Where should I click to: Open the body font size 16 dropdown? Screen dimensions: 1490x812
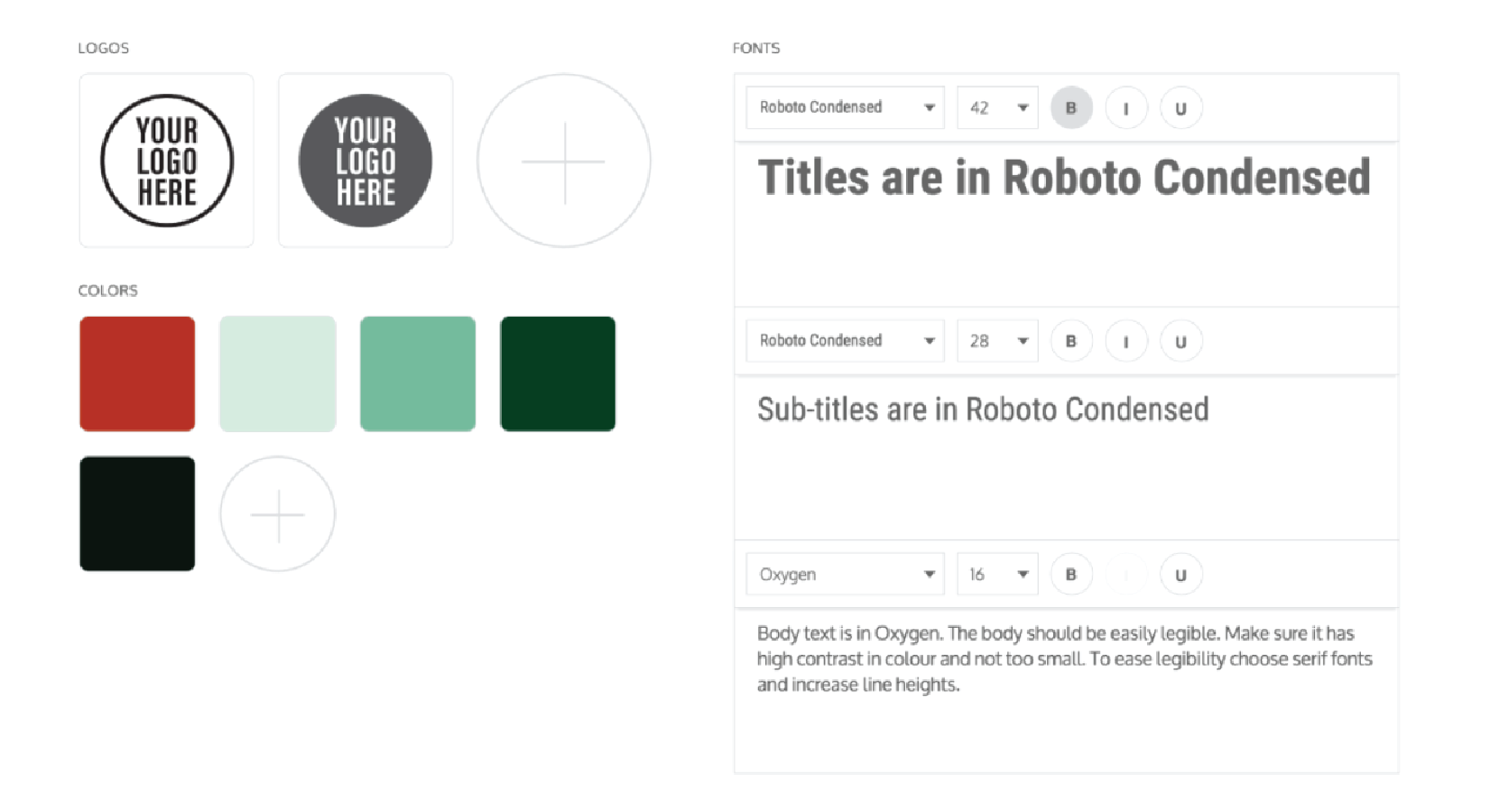[997, 574]
